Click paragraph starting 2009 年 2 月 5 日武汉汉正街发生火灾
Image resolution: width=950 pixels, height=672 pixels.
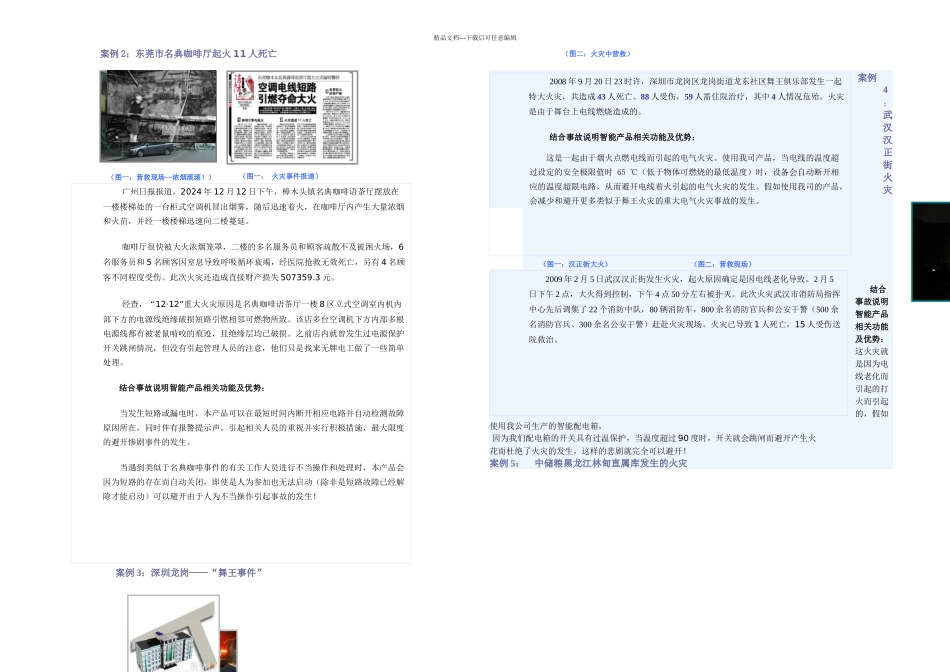[x=685, y=309]
